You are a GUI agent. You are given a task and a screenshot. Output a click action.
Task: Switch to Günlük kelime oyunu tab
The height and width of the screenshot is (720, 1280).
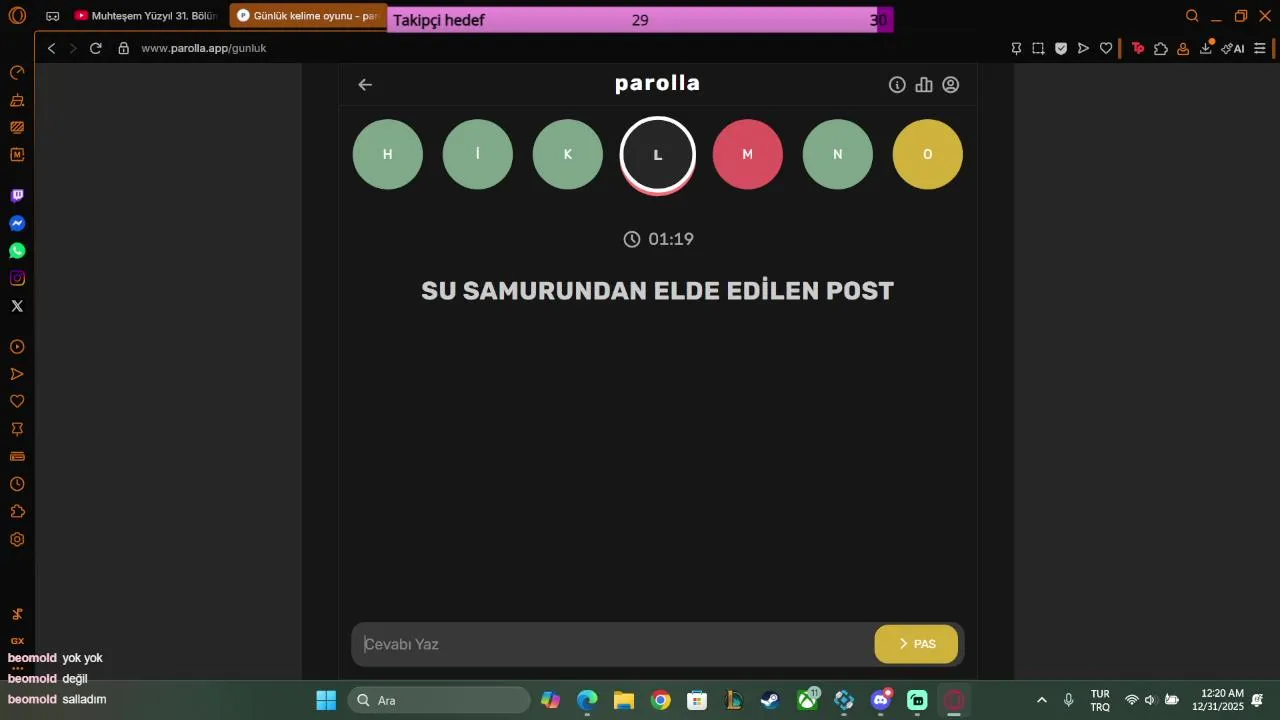[308, 16]
